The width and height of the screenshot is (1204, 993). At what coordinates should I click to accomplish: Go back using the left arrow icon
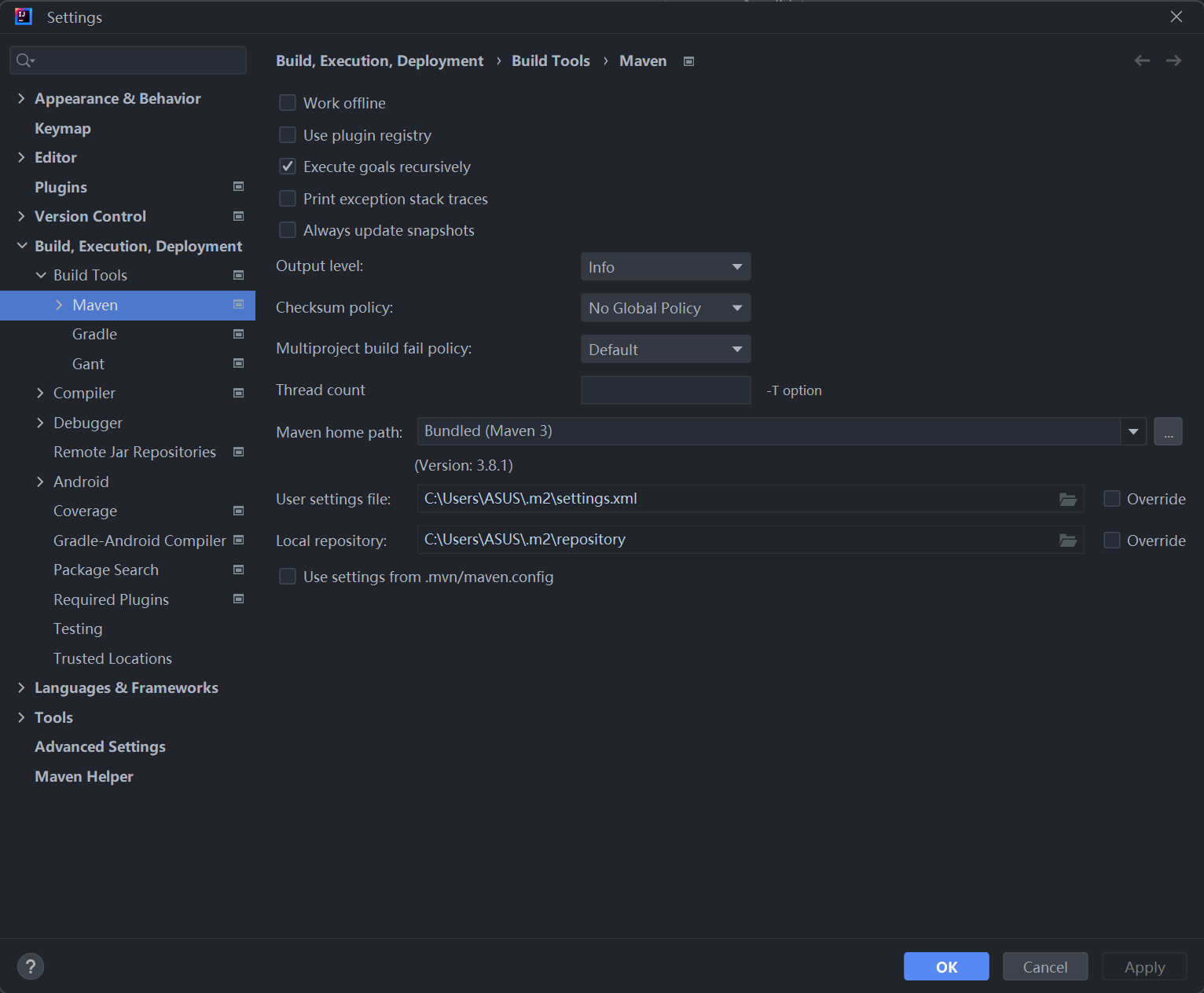coord(1142,60)
